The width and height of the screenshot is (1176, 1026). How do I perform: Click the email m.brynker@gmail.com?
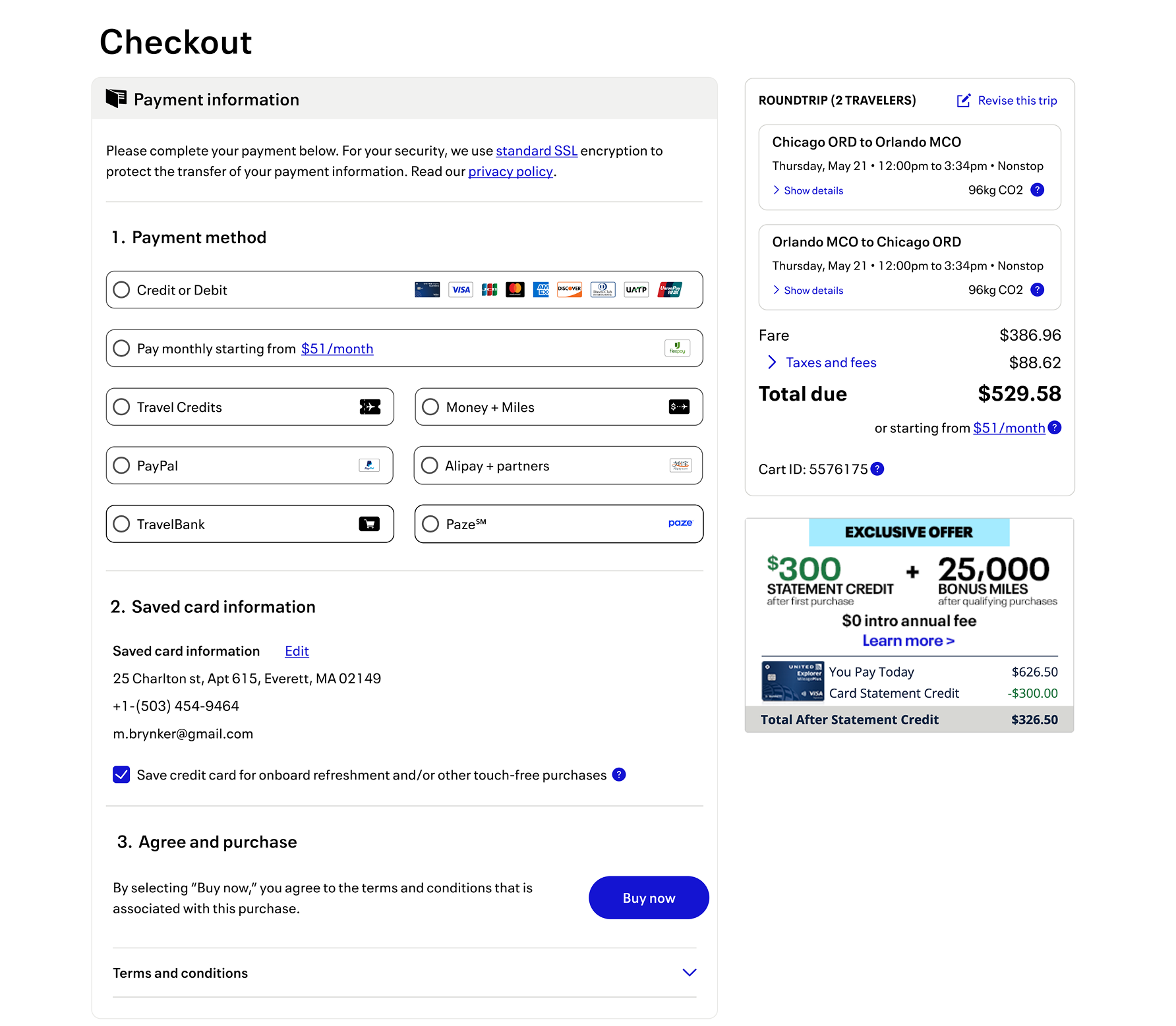point(183,733)
